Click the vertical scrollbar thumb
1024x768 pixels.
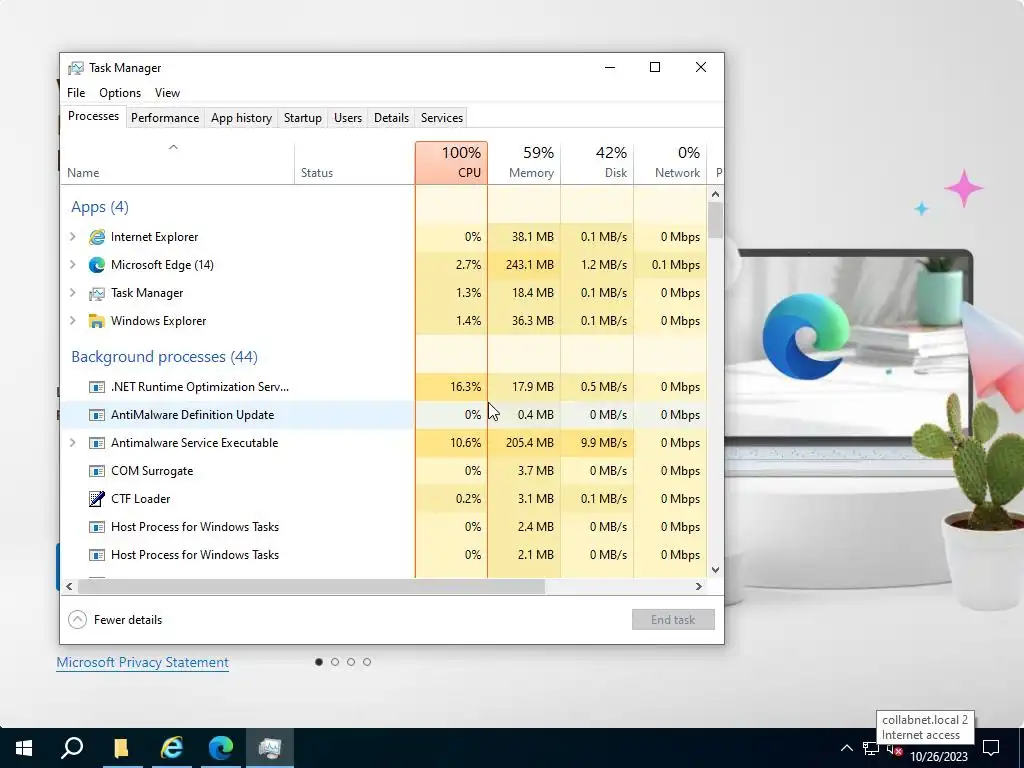(715, 220)
